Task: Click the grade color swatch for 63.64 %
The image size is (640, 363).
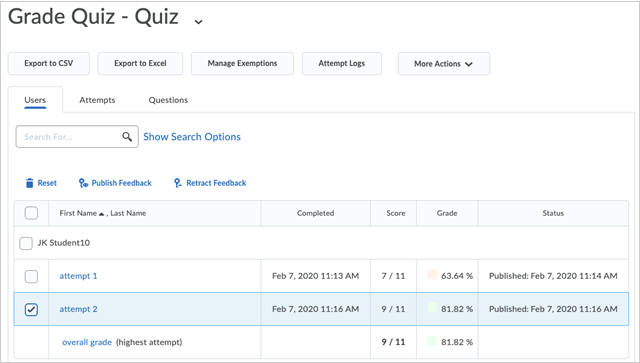Action: click(432, 274)
